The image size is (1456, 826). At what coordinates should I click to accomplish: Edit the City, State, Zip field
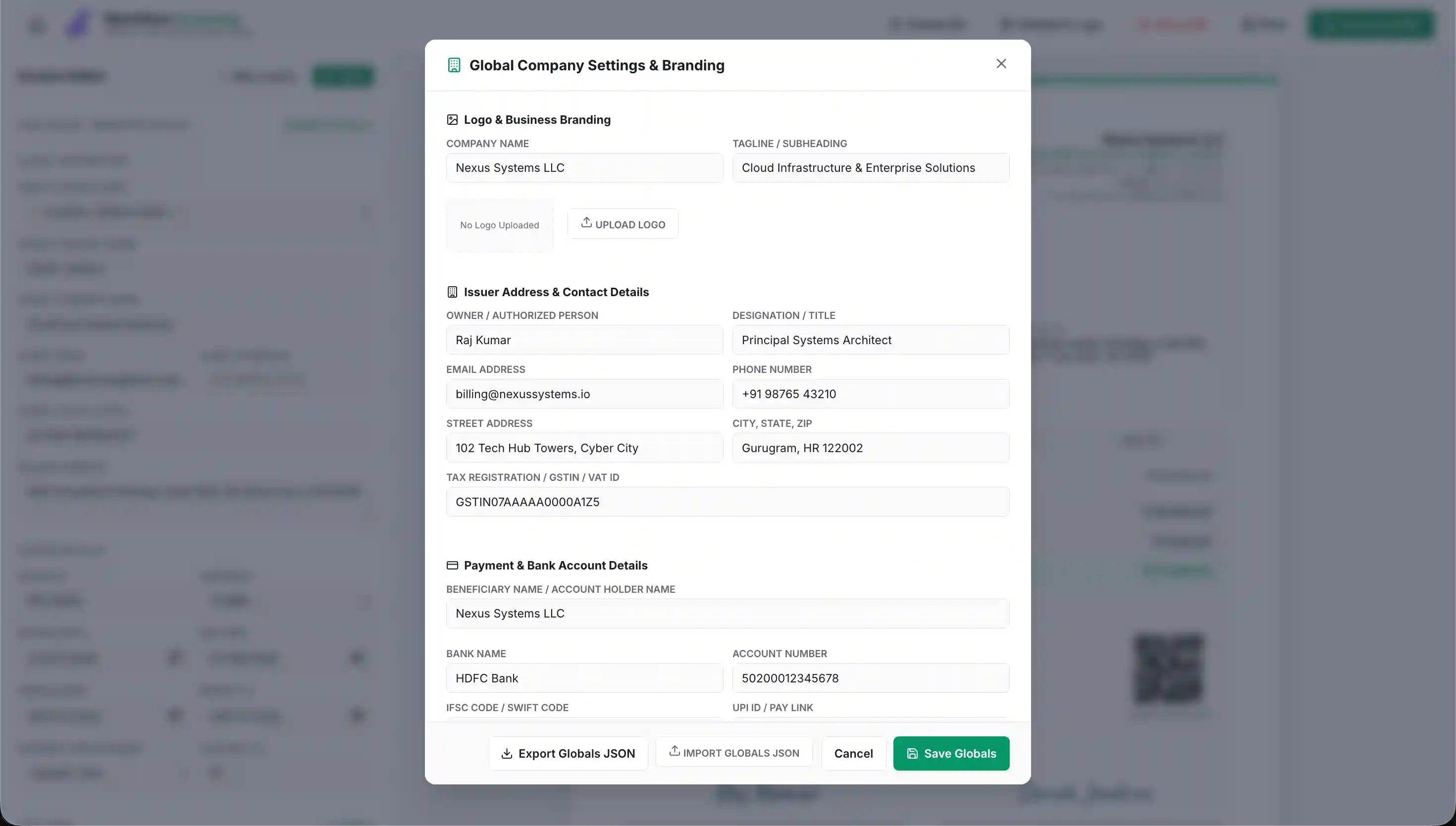pos(871,448)
